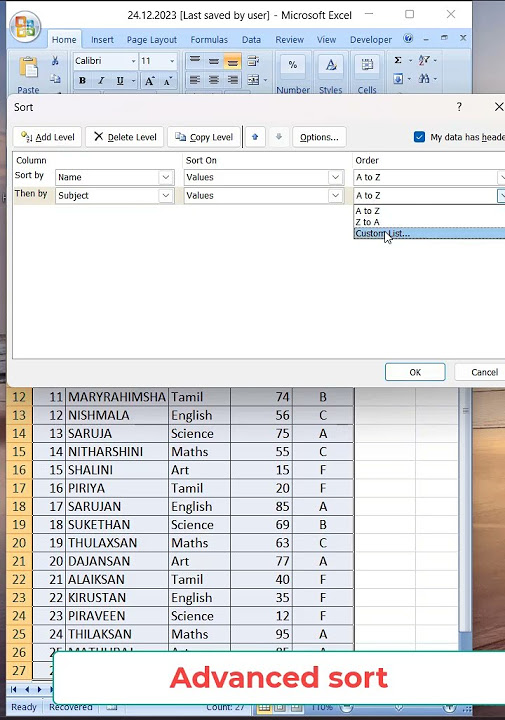Switch to Formulas ribbon tab
Viewport: 505px width, 720px height.
coord(209,40)
